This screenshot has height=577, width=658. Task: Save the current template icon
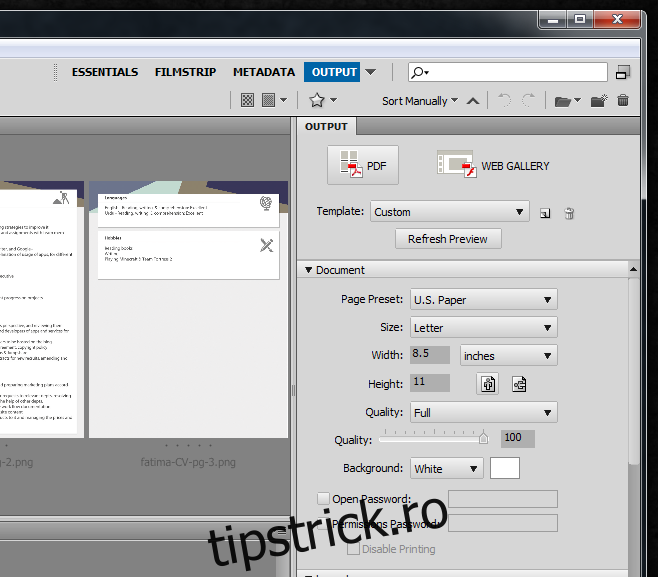(545, 213)
